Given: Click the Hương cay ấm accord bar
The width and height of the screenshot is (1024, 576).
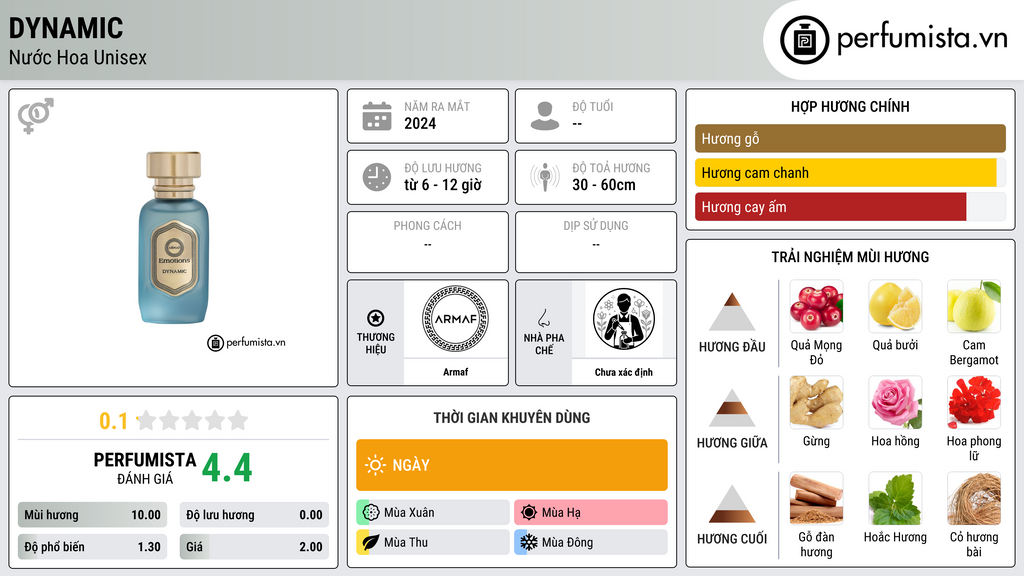Looking at the screenshot, I should click(850, 206).
